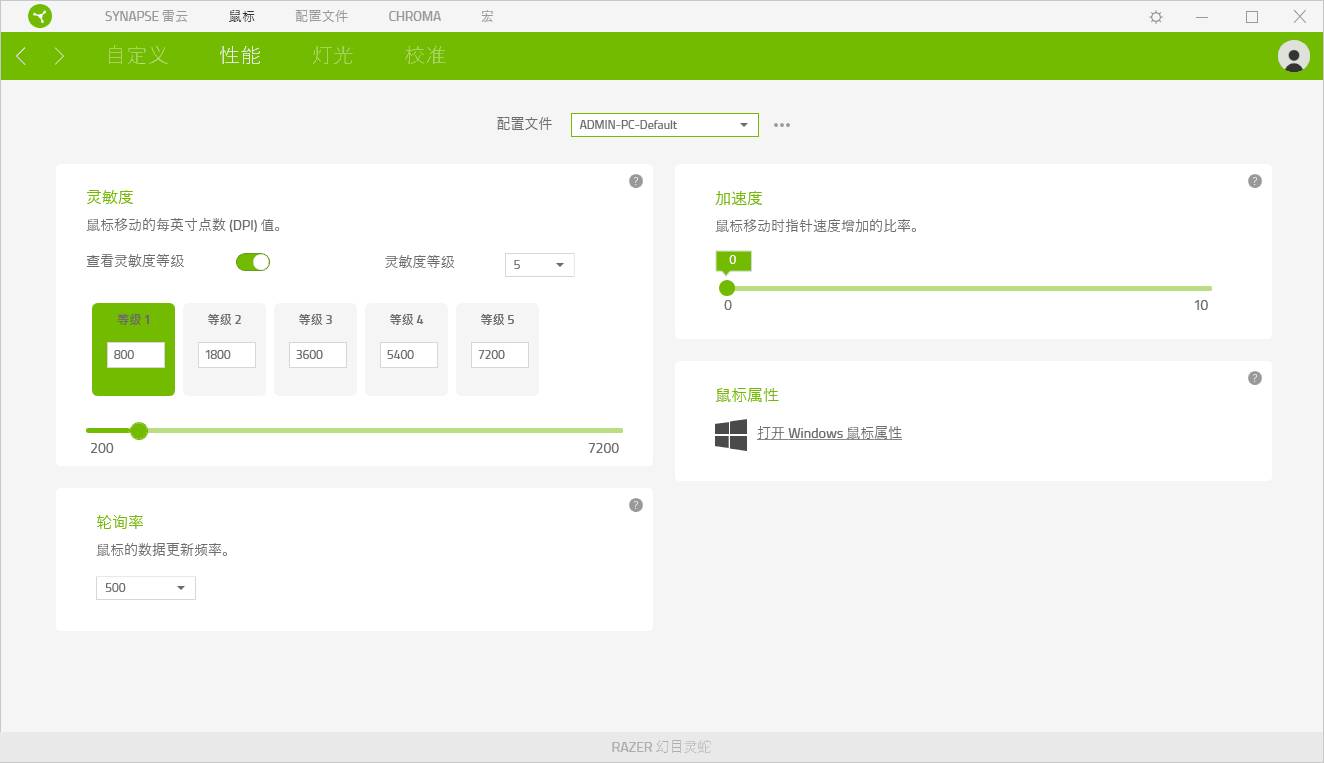The image size is (1324, 763).
Task: Click the ellipsis button next to profile dropdown
Action: (x=781, y=124)
